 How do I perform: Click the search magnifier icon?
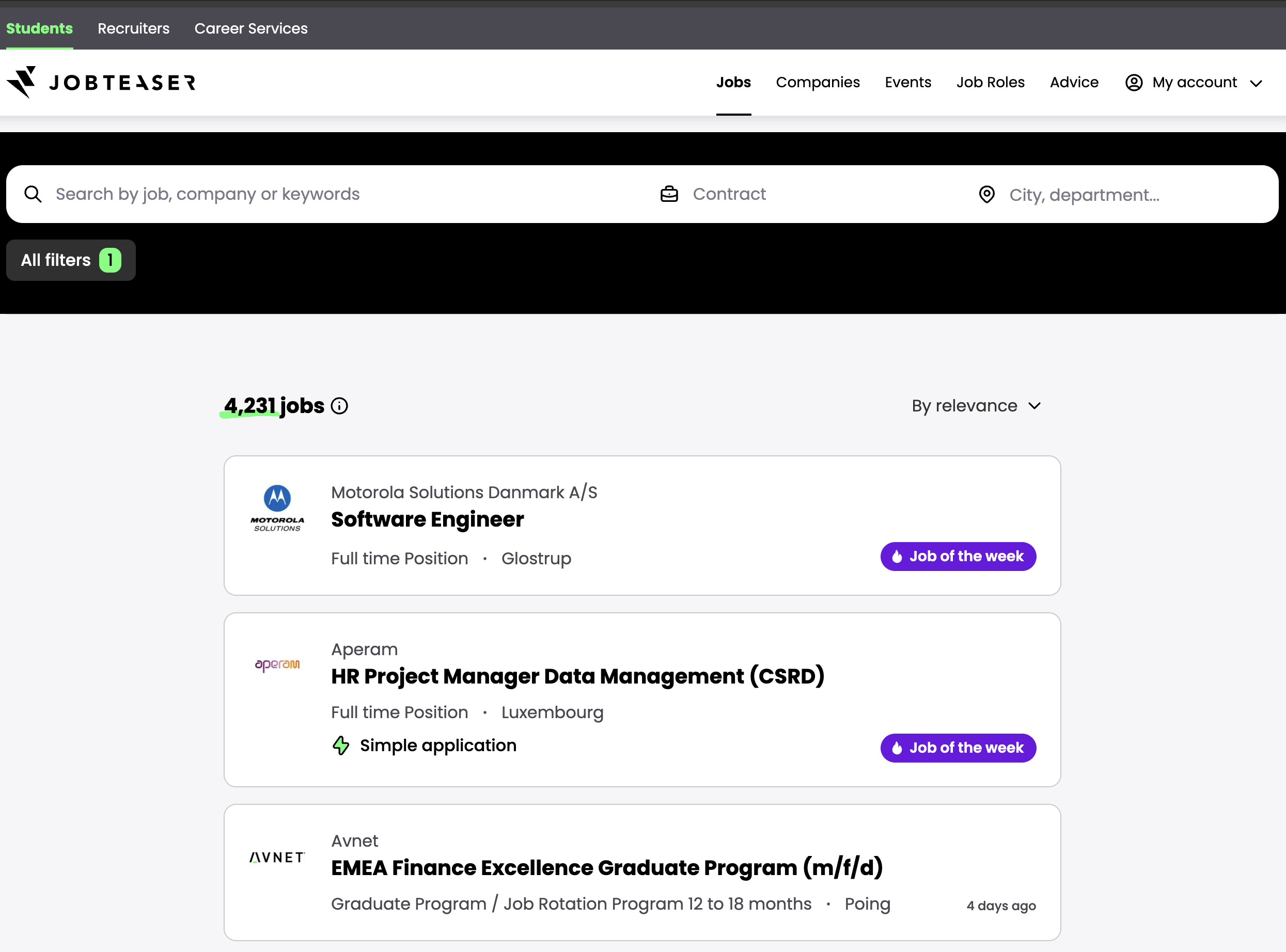click(33, 194)
